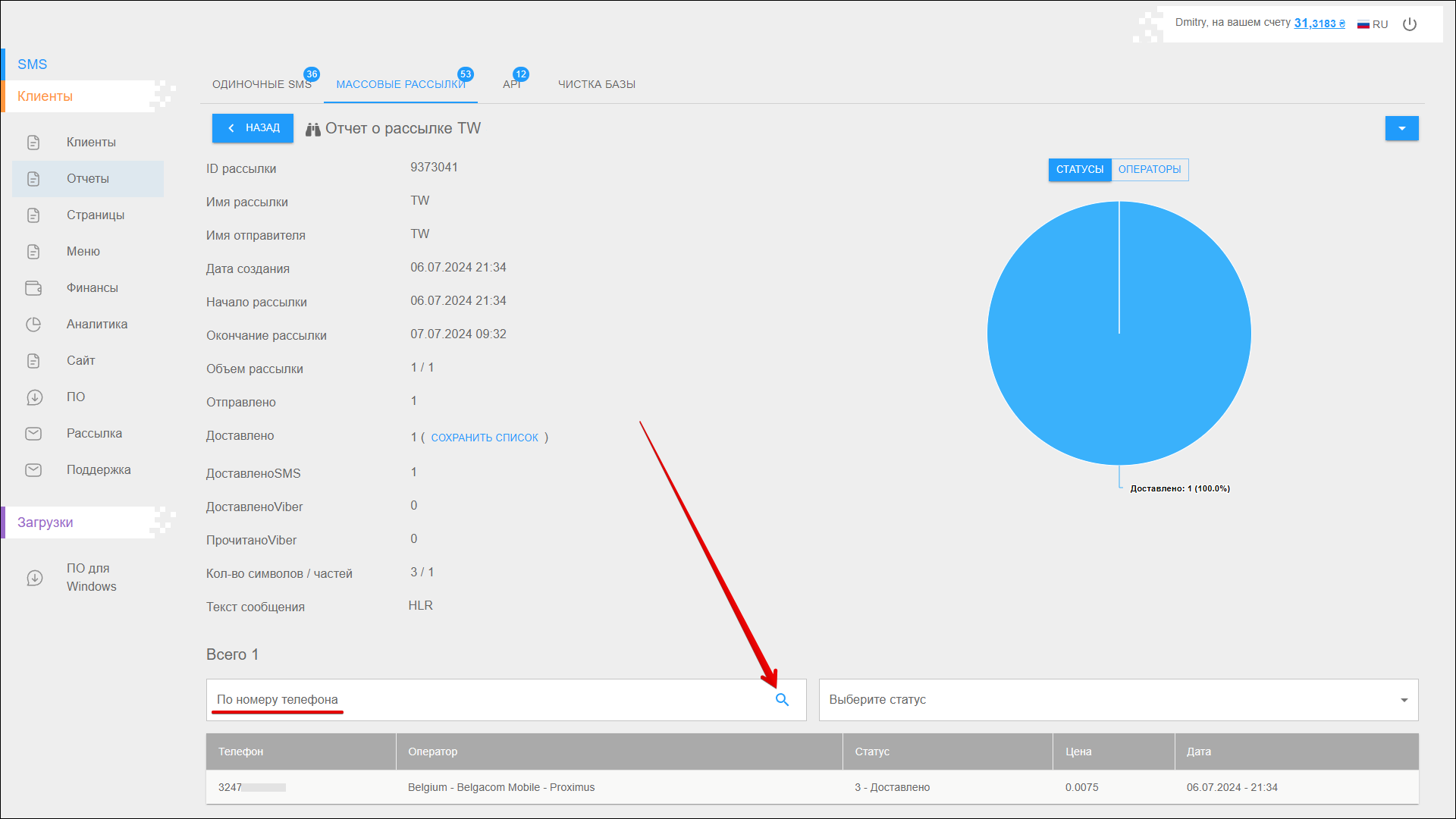This screenshot has height=819, width=1456.
Task: Open the Выберите статус dropdown
Action: (1118, 700)
